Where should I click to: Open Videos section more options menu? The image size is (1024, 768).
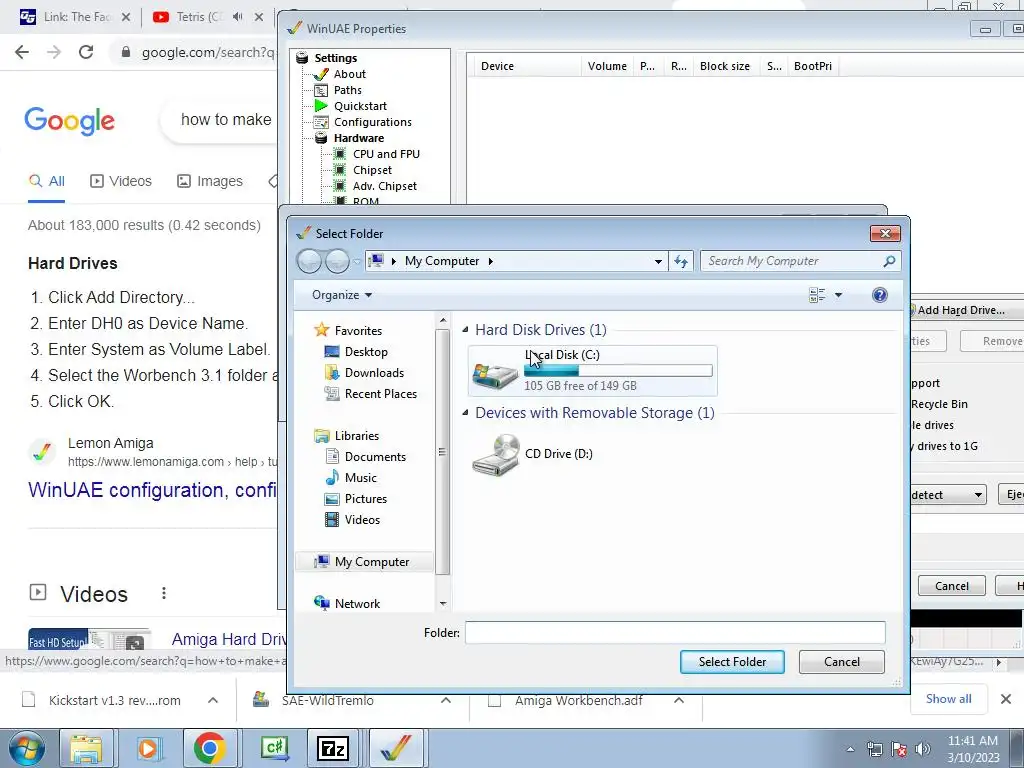[164, 593]
